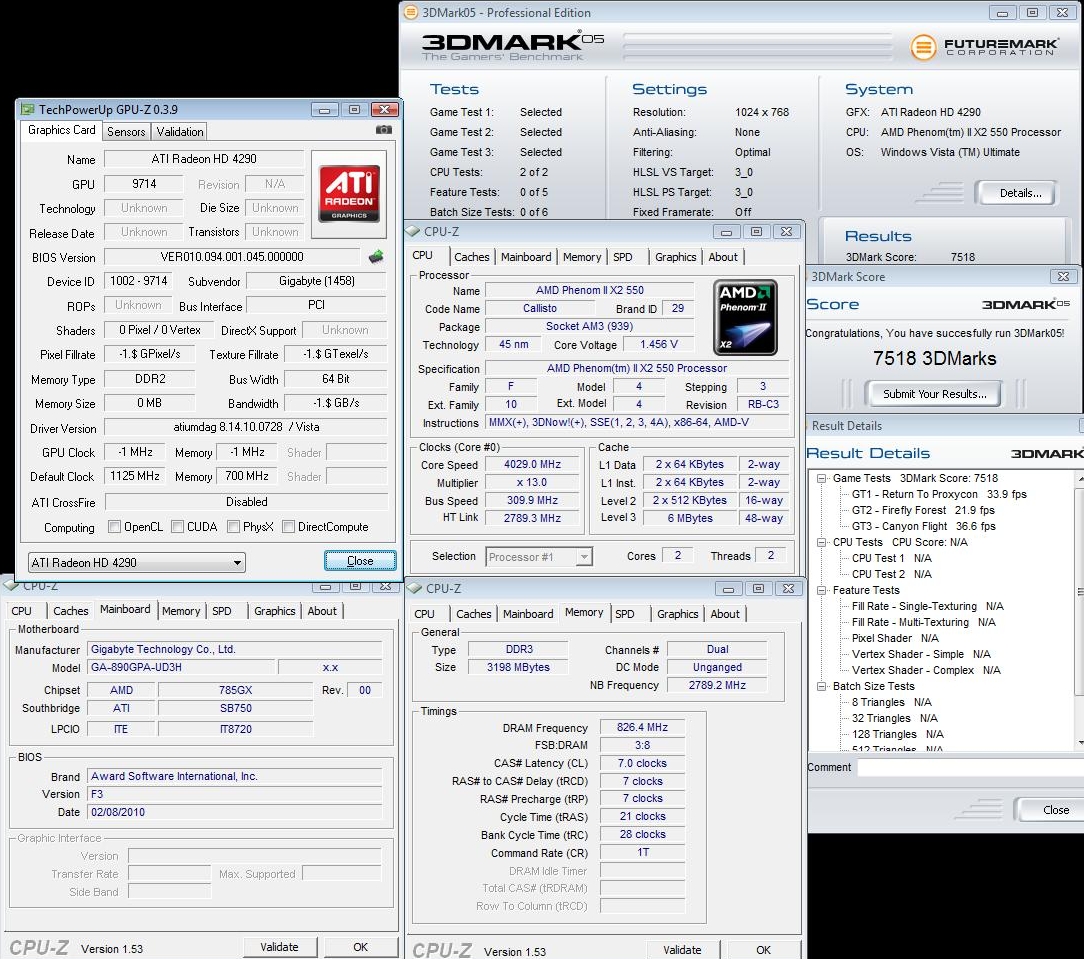
Task: Open the SPD tab in the CPU window
Action: [x=623, y=257]
